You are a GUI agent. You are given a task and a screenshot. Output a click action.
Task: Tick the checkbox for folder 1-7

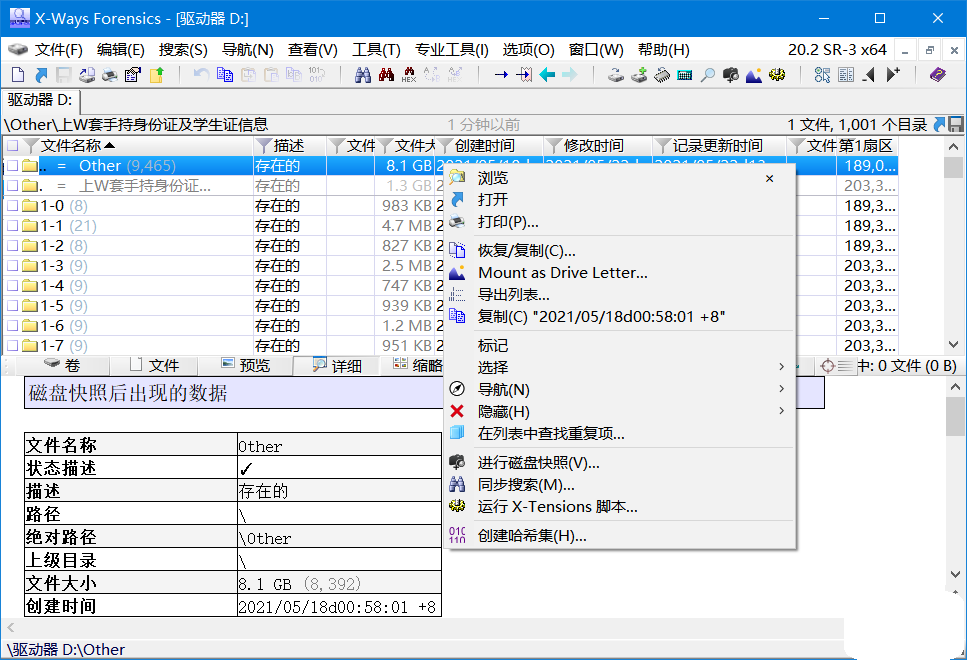(12, 345)
